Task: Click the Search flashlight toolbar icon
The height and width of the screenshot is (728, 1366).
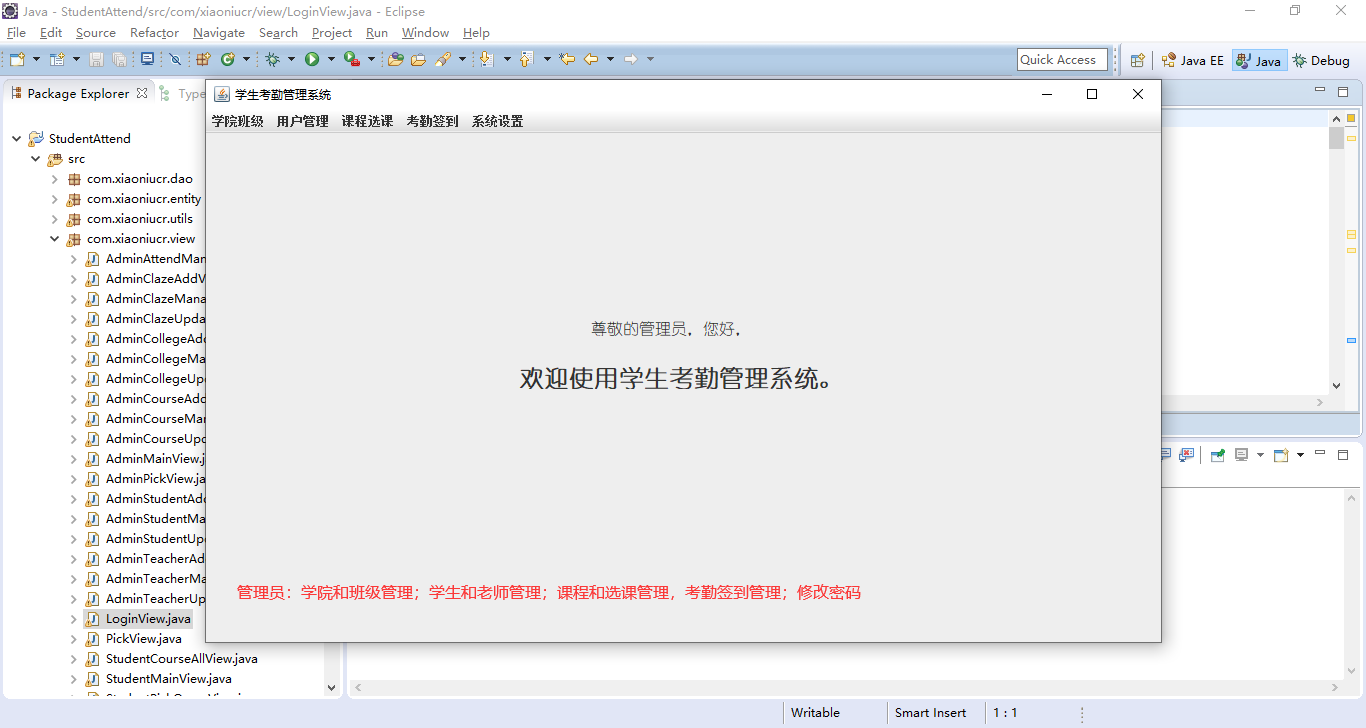Action: click(x=443, y=59)
